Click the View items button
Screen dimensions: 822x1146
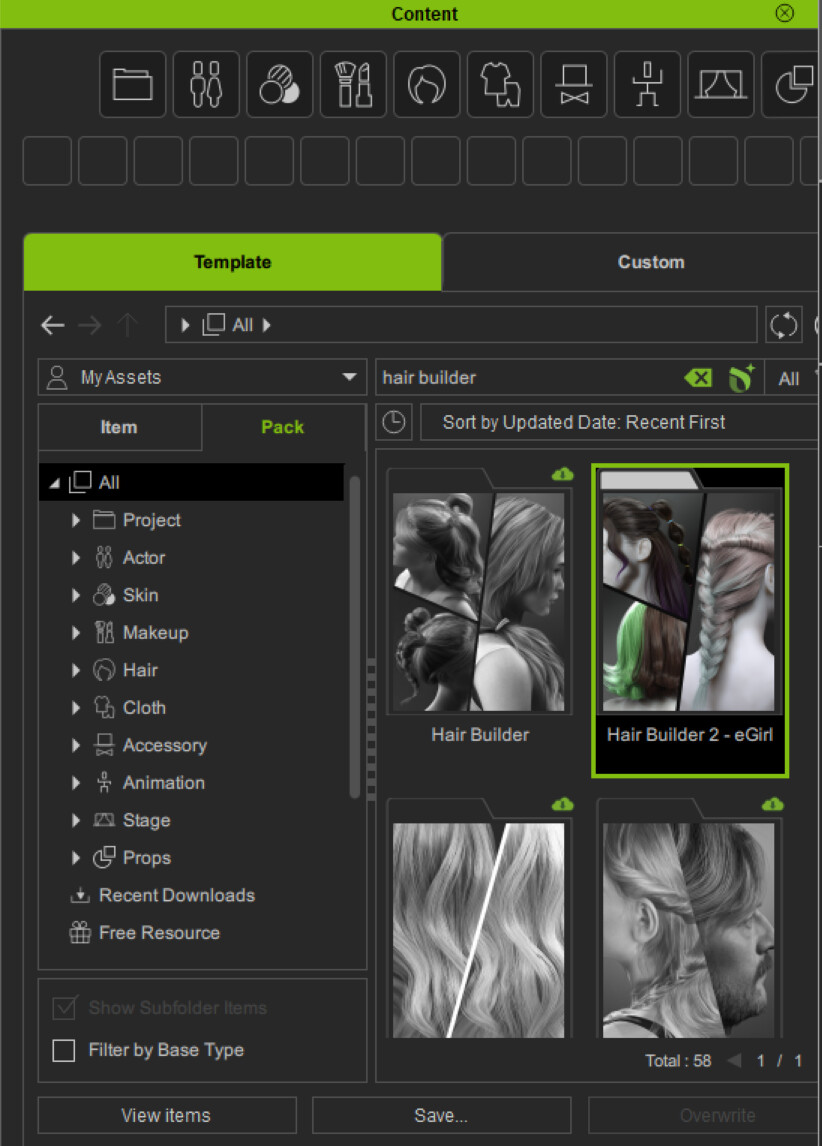click(x=167, y=1115)
